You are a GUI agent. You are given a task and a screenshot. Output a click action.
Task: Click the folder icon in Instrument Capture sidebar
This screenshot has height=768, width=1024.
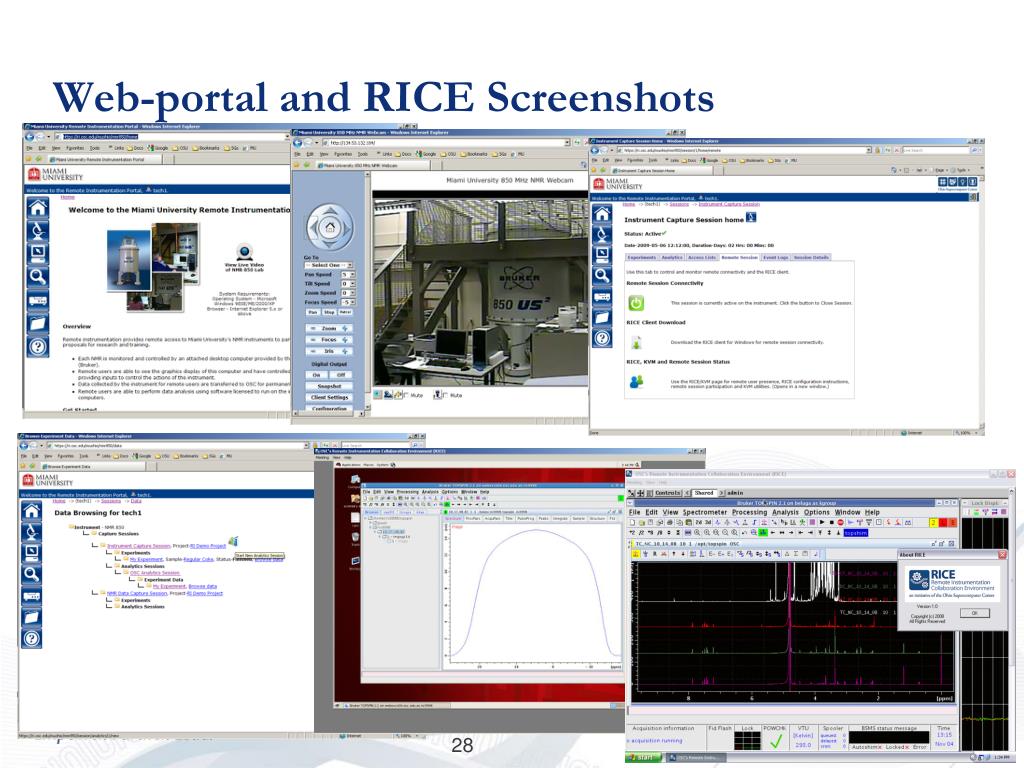pos(602,317)
